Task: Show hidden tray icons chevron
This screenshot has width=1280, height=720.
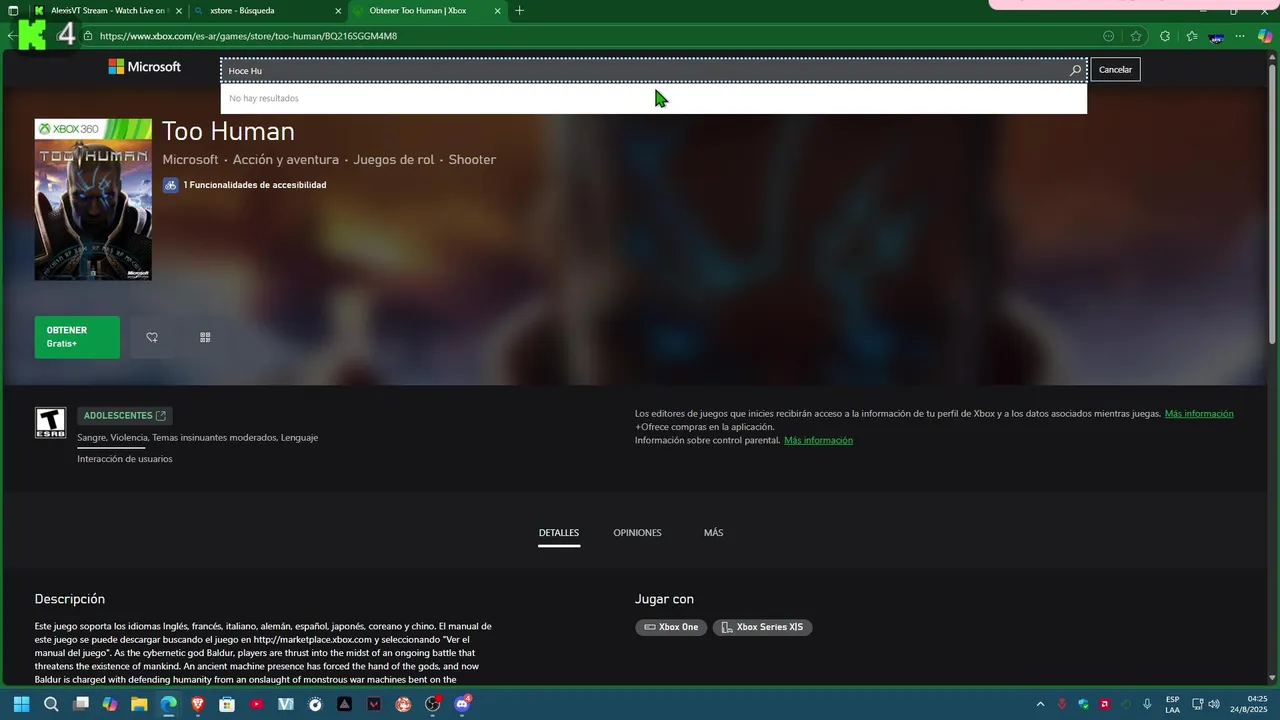Action: [x=1040, y=704]
